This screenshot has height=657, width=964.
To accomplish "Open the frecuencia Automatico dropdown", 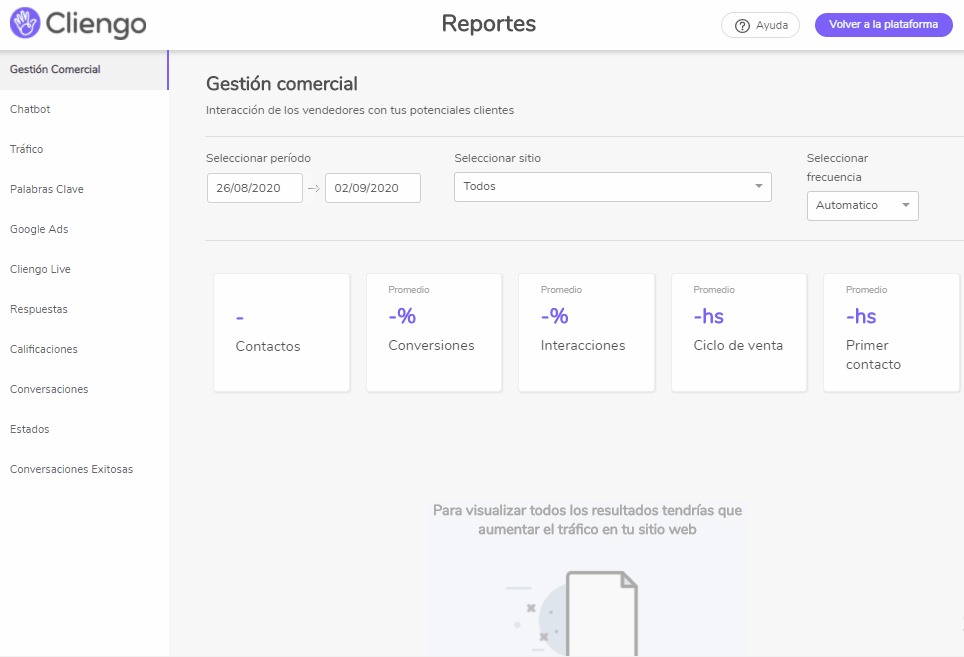I will tap(862, 206).
